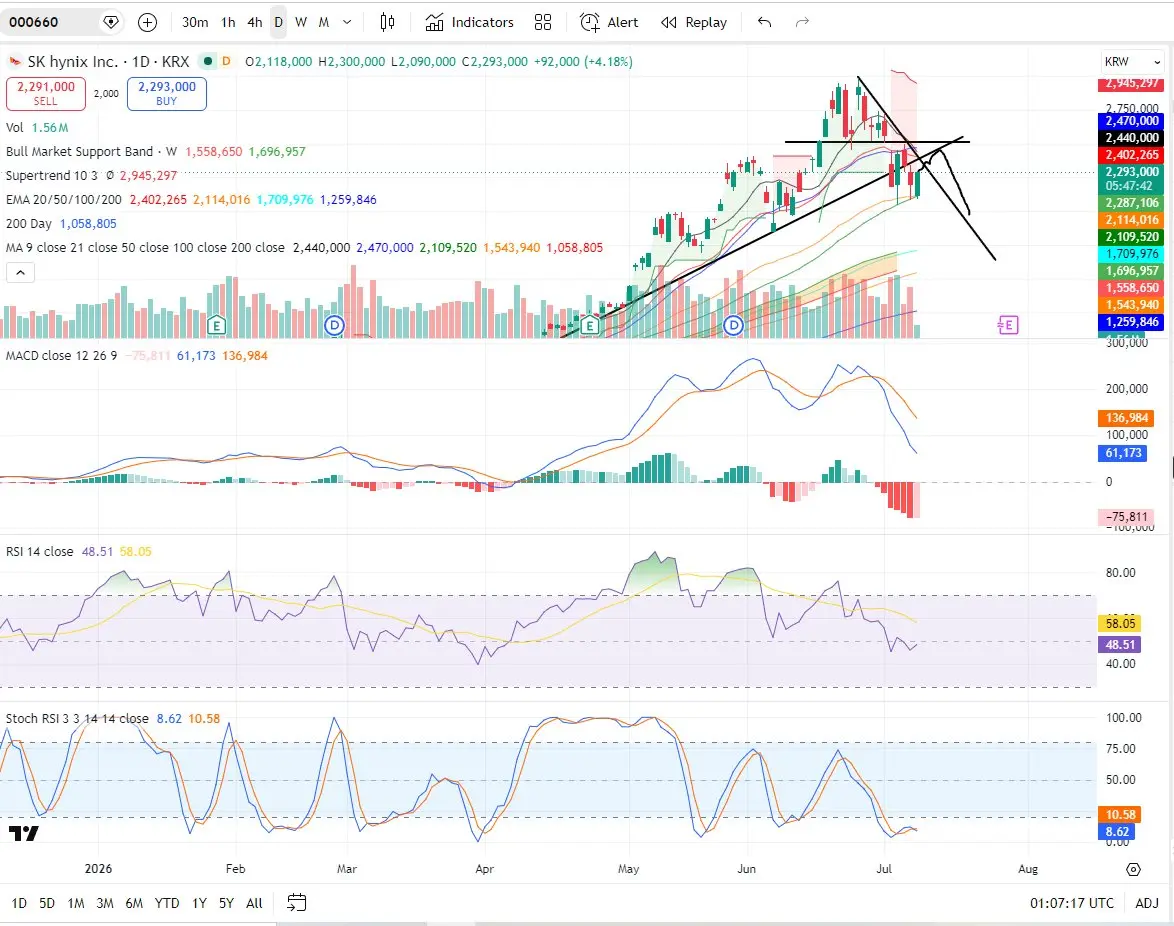Select the Bull Market Support Band legend

[x=91, y=151]
